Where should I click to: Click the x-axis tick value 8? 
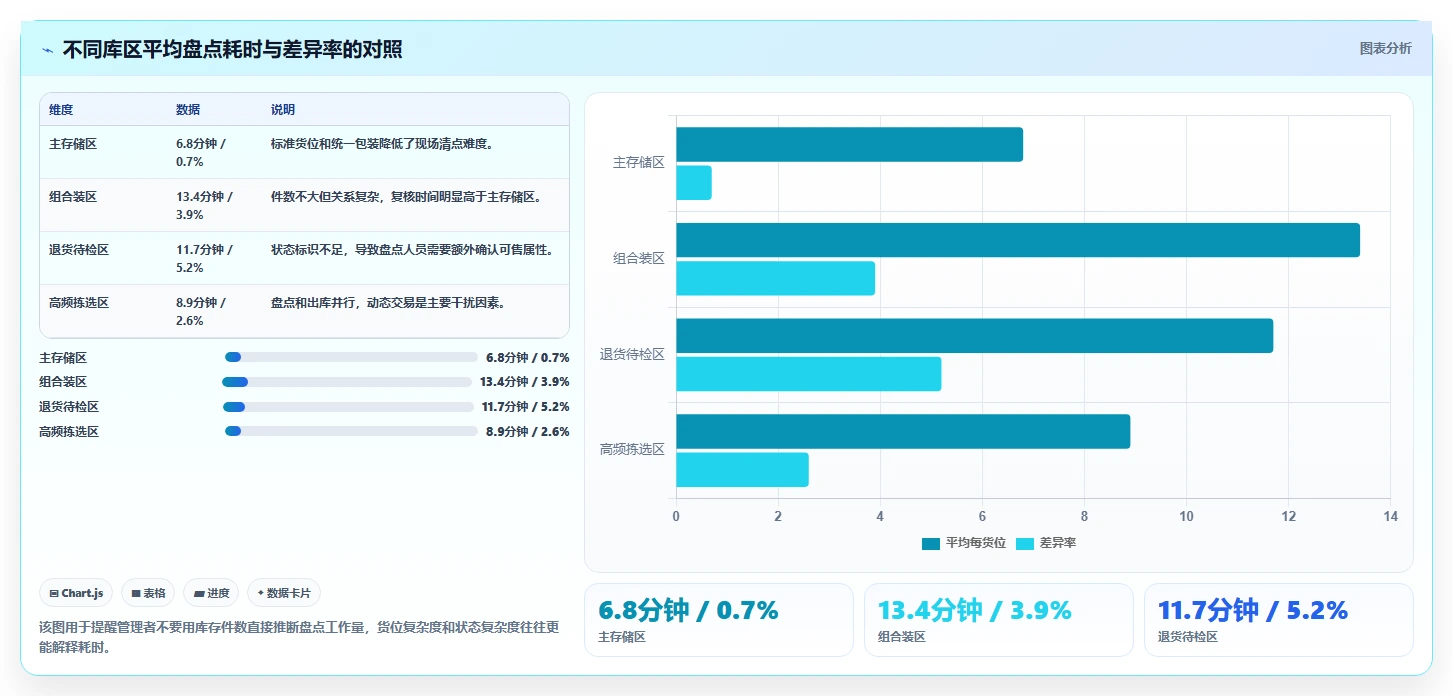(1084, 517)
